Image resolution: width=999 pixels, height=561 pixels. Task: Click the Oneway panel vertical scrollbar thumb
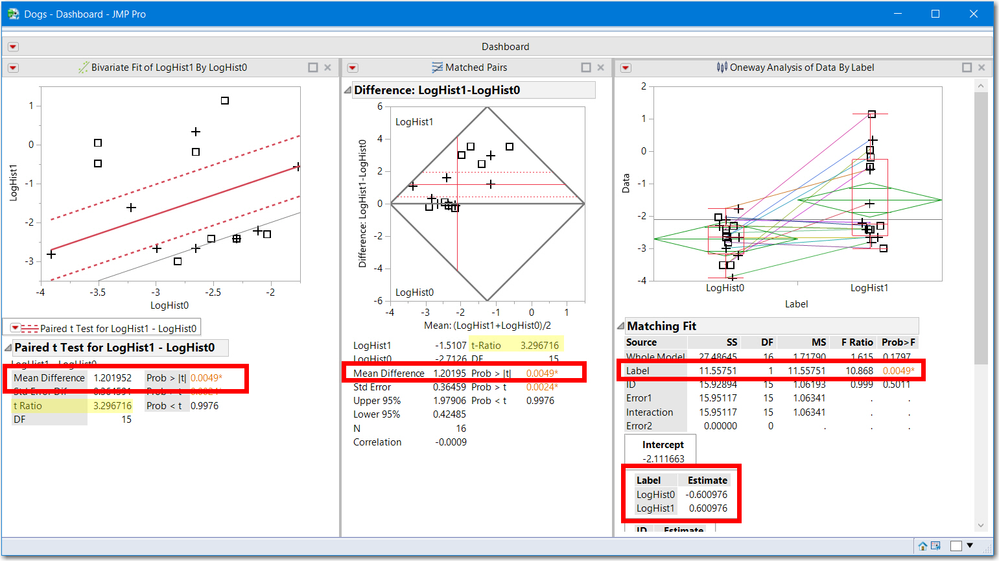pos(981,228)
